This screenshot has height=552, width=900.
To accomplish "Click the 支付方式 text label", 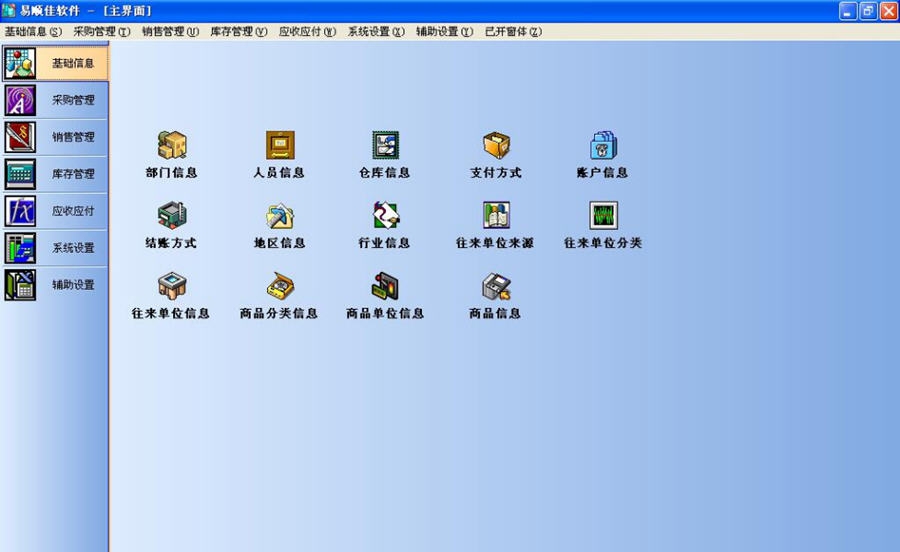I will point(496,172).
